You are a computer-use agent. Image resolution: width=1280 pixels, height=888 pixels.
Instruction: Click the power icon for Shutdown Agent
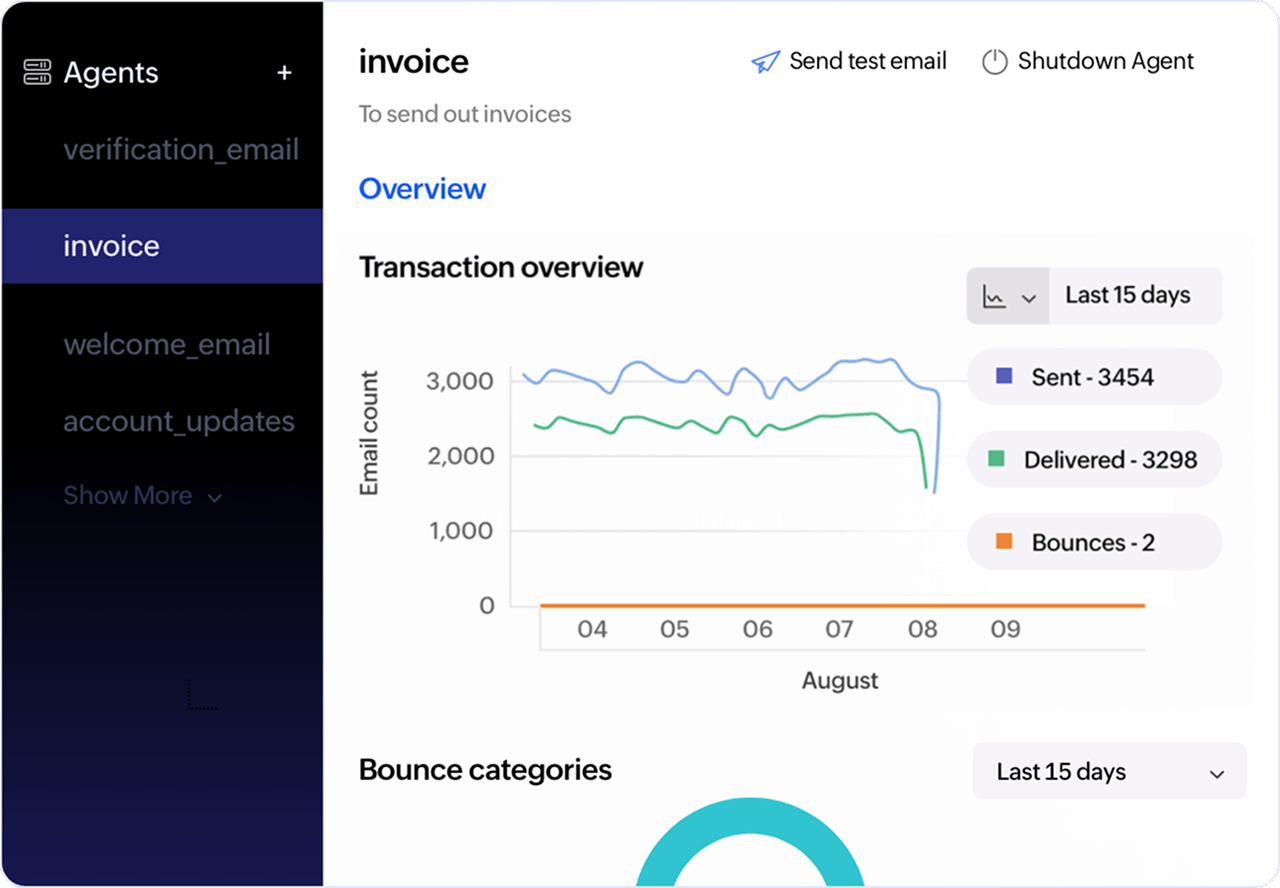[994, 62]
